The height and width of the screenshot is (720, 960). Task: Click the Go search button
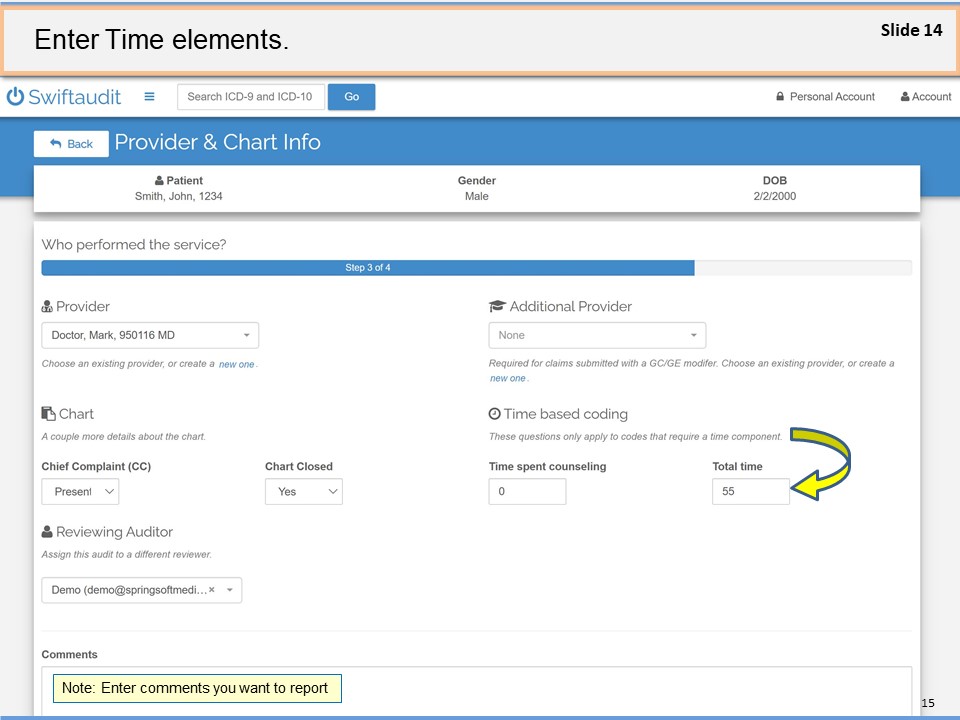click(x=351, y=97)
